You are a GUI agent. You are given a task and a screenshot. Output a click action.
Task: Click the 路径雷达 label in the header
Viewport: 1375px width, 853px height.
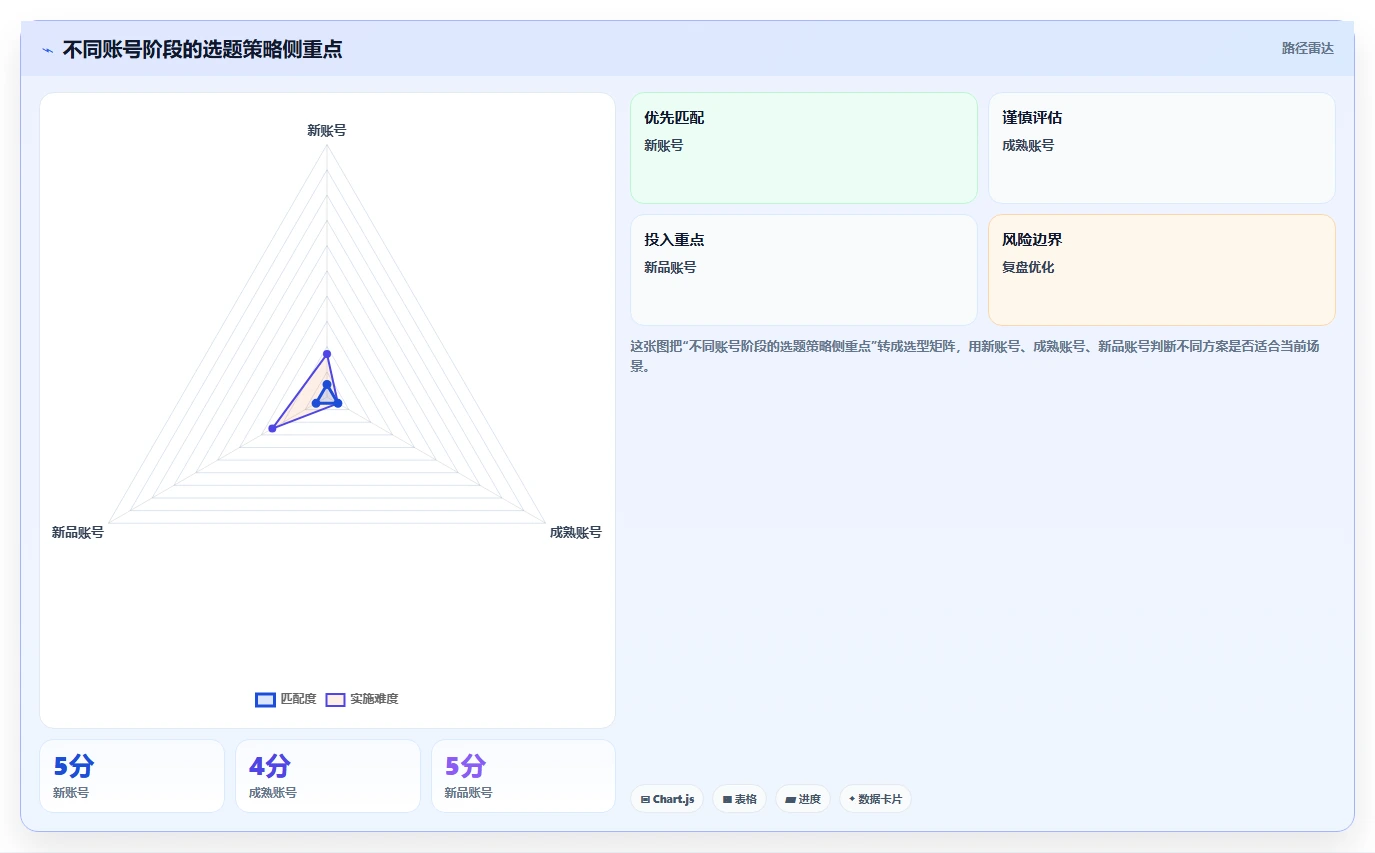(1308, 48)
